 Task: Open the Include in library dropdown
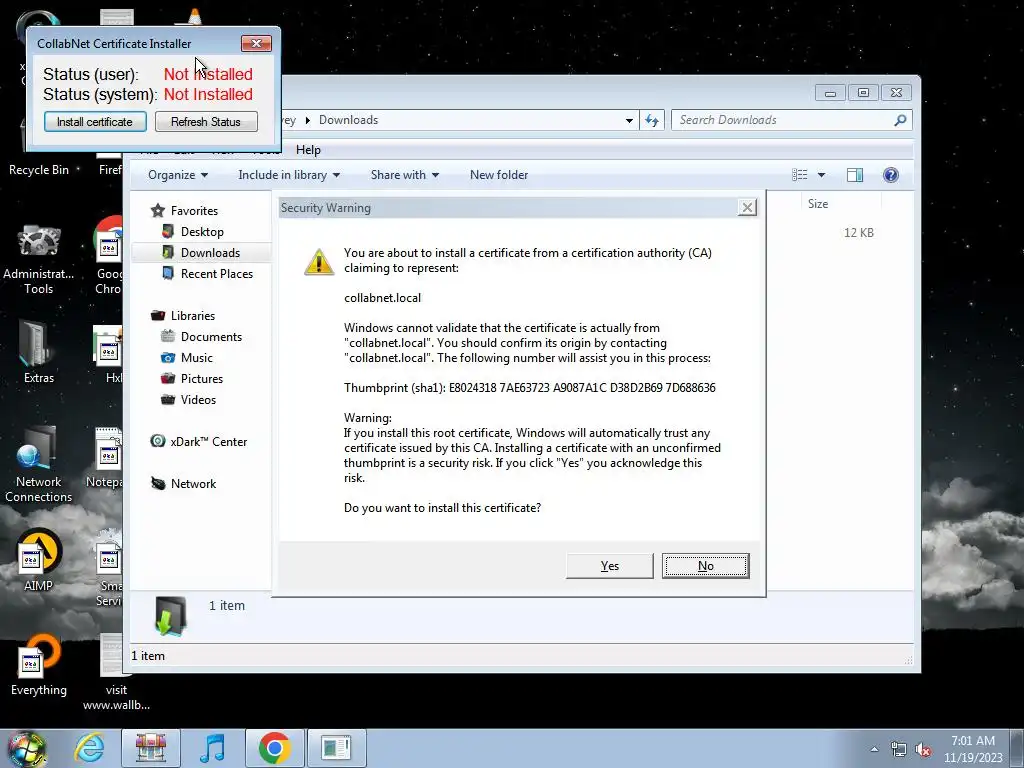point(289,175)
